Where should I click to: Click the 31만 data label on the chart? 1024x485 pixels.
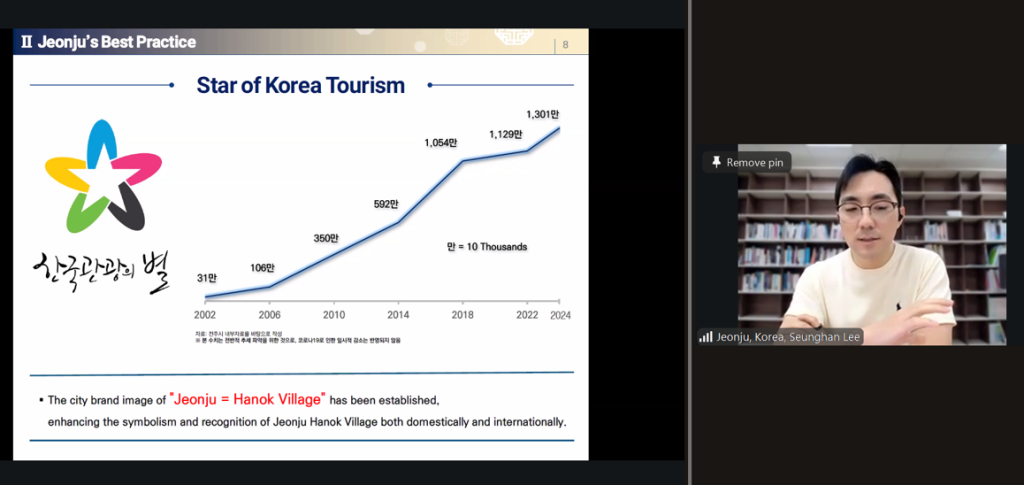(x=205, y=278)
